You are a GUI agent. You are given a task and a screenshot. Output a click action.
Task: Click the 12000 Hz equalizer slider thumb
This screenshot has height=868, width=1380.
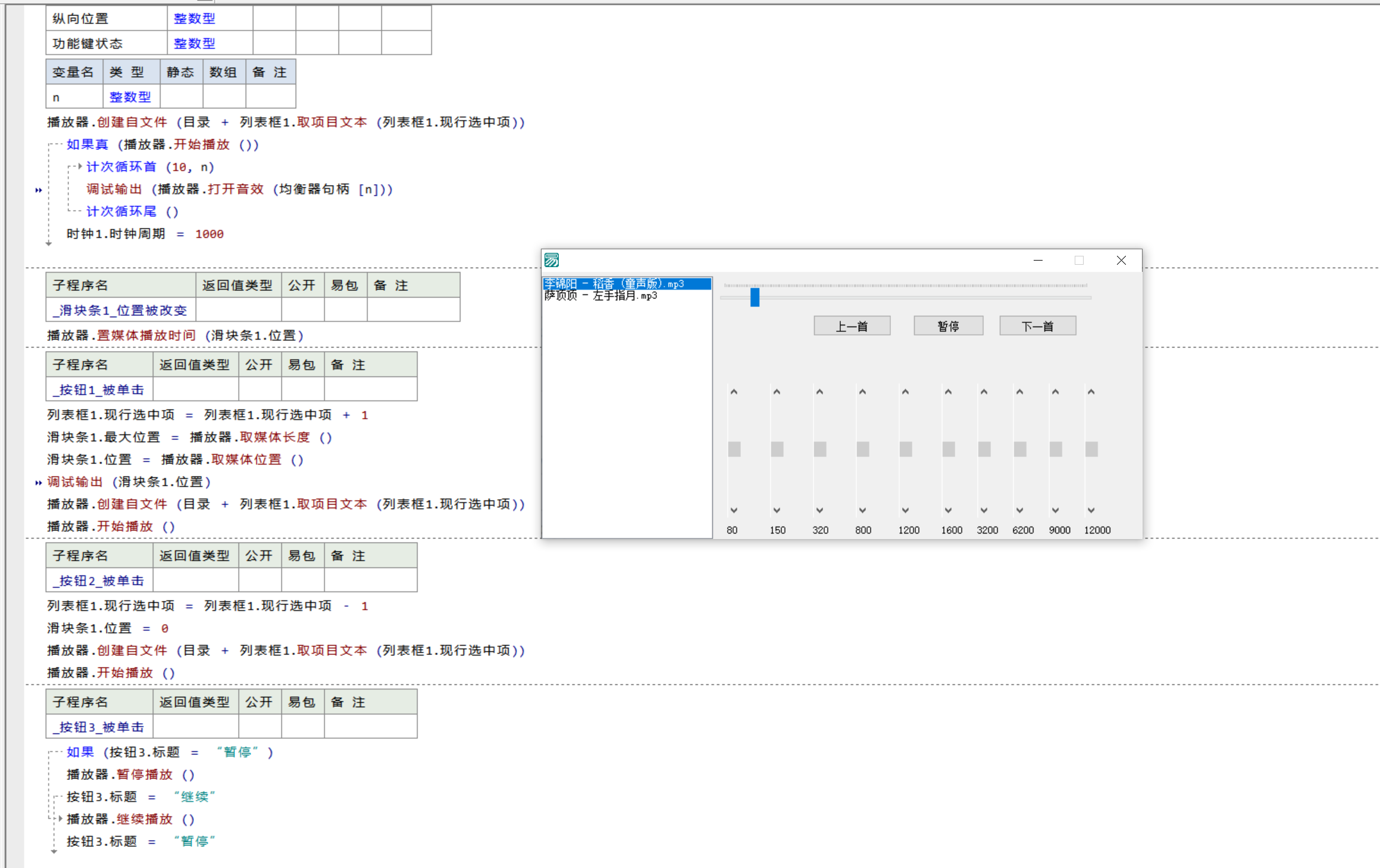pos(1091,449)
